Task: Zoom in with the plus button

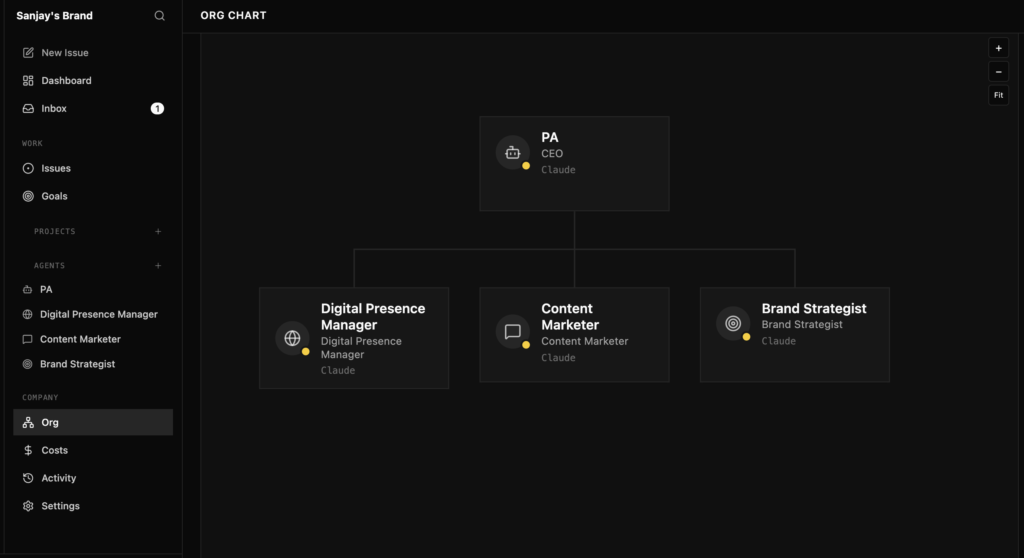Action: click(x=999, y=48)
